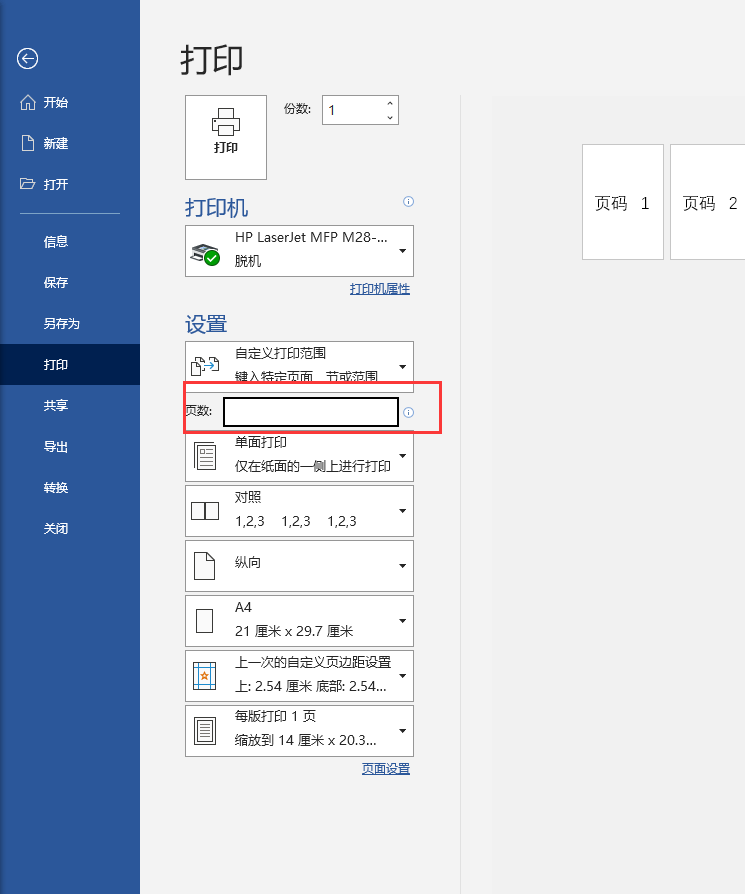Click the 页码 1 preview page
Image resolution: width=745 pixels, height=894 pixels.
622,202
